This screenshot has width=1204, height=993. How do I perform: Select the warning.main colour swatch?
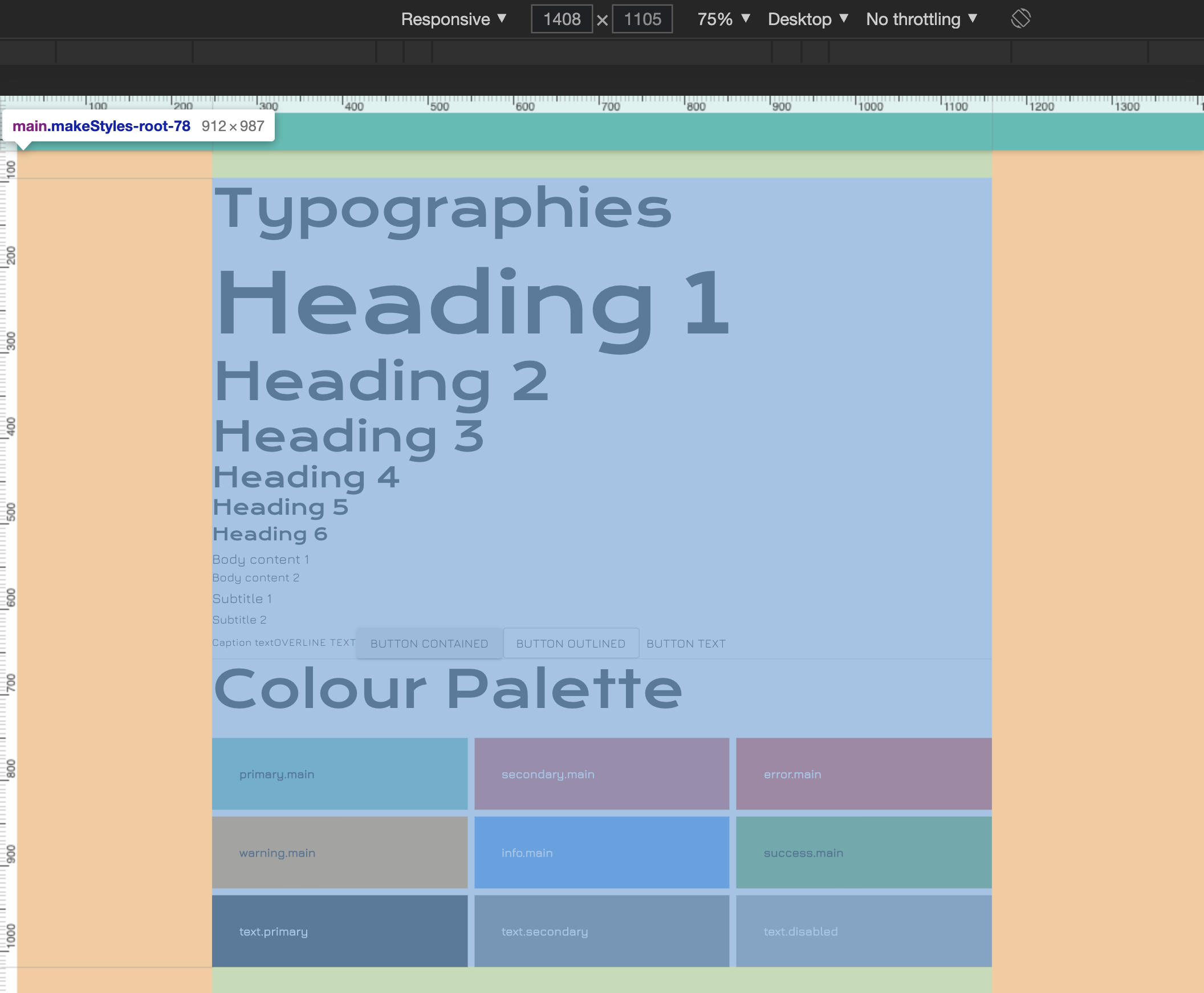click(x=340, y=852)
